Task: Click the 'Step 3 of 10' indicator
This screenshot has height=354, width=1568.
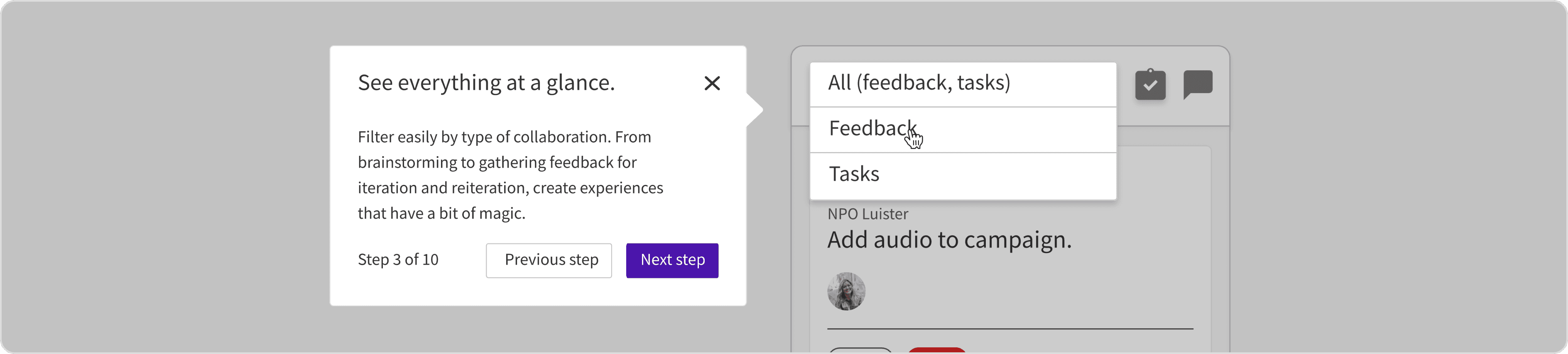Action: (x=398, y=260)
